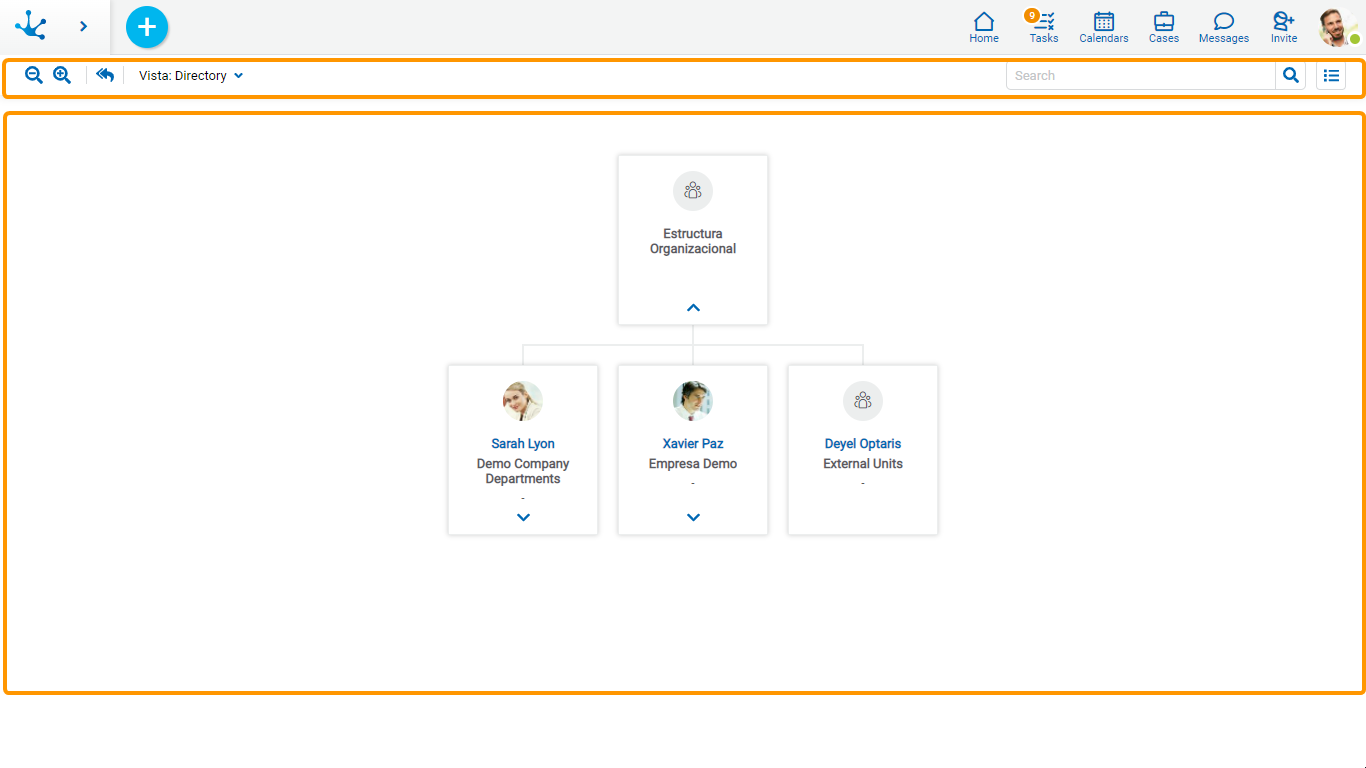This screenshot has height=768, width=1366.
Task: Open the Deyel Optaris link
Action: [x=862, y=443]
